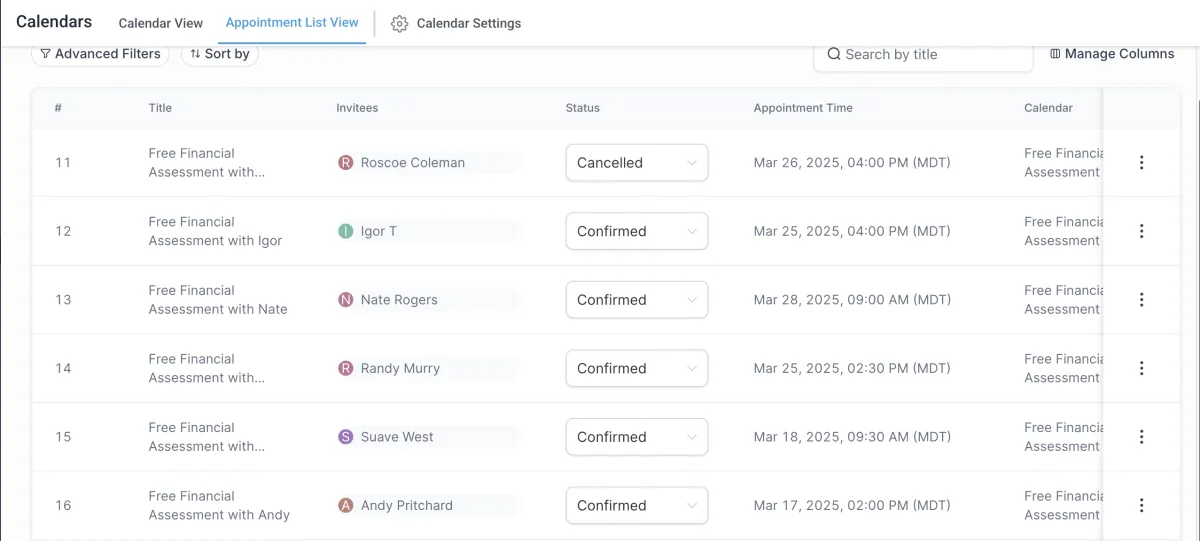
Task: Click the Appointment Time column header
Action: click(803, 108)
